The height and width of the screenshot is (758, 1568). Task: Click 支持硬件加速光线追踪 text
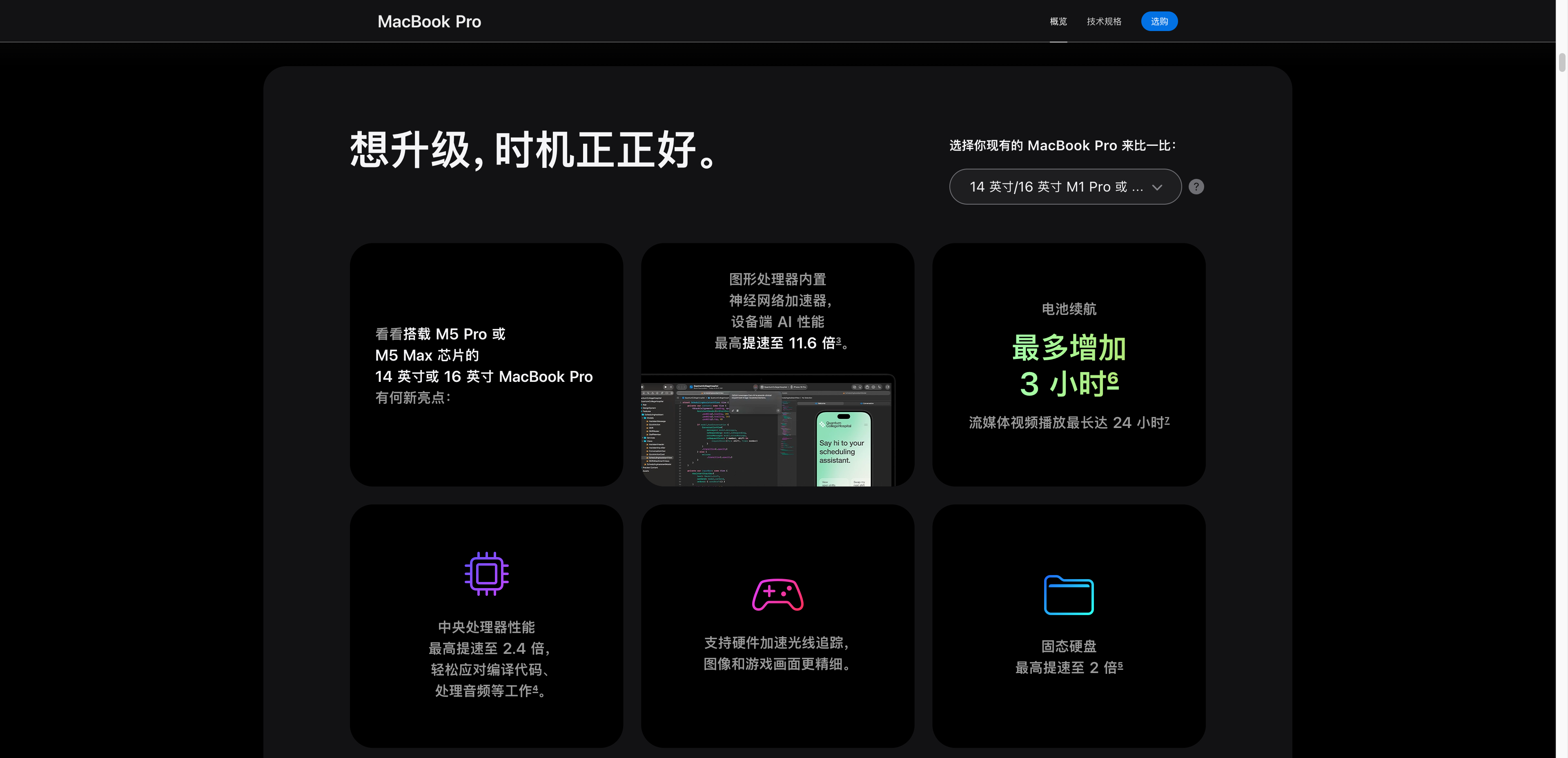(x=776, y=643)
